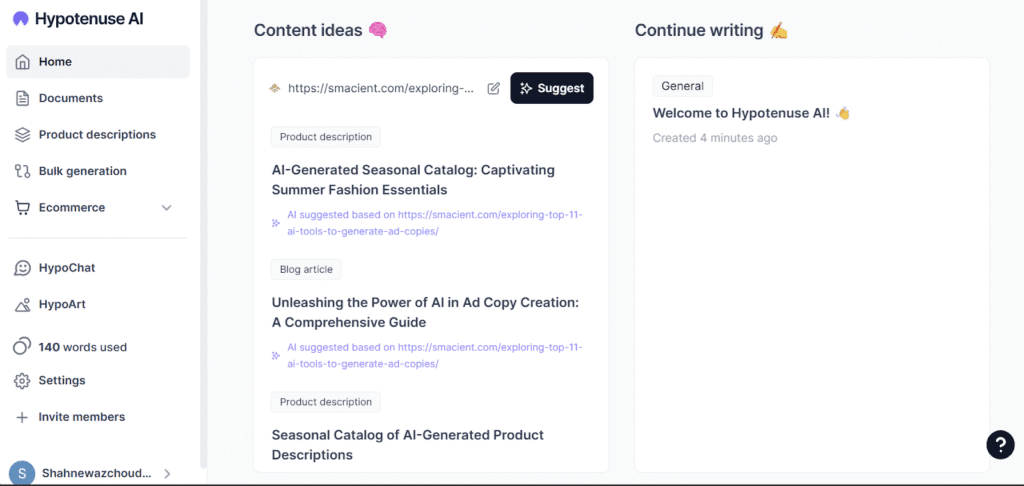Screen dimensions: 1024x486
Task: Open Home via the house icon
Action: [x=22, y=62]
